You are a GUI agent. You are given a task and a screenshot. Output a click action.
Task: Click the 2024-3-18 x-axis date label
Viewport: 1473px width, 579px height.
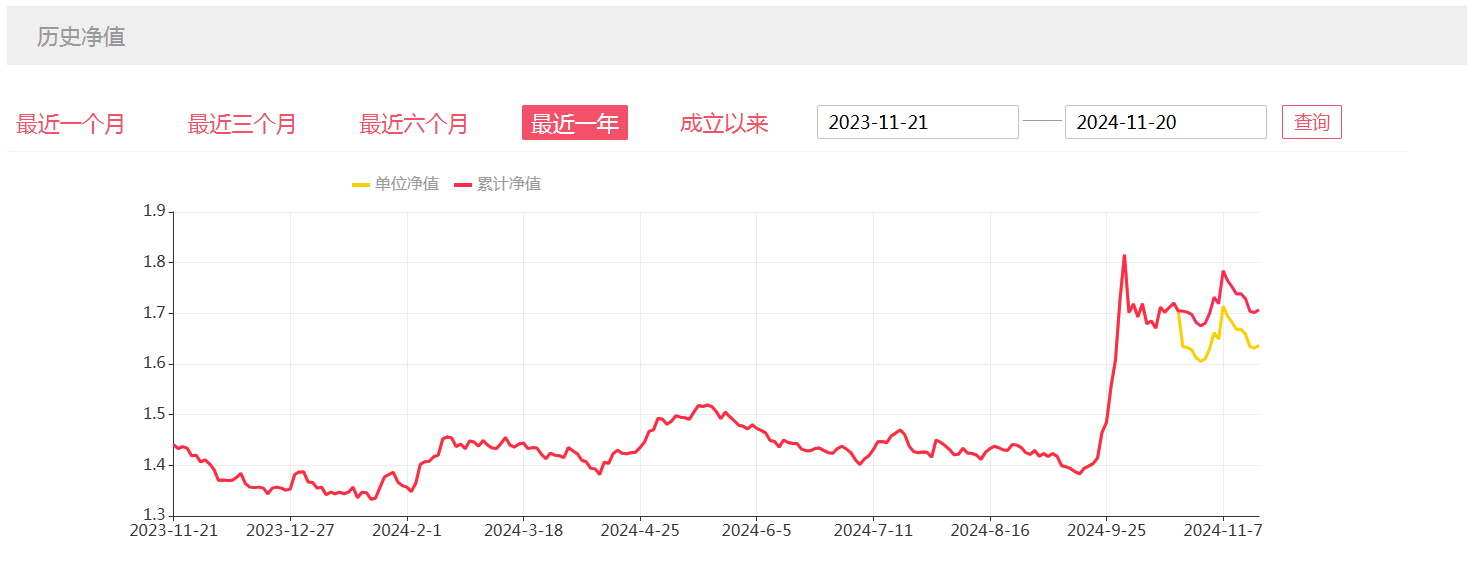point(523,530)
